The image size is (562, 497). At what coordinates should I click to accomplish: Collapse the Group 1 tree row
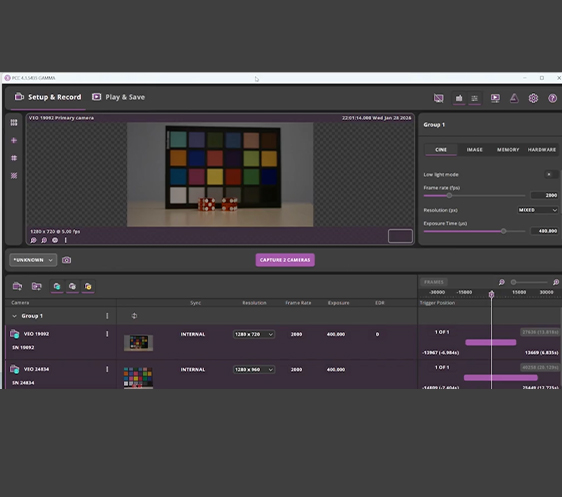(x=14, y=316)
